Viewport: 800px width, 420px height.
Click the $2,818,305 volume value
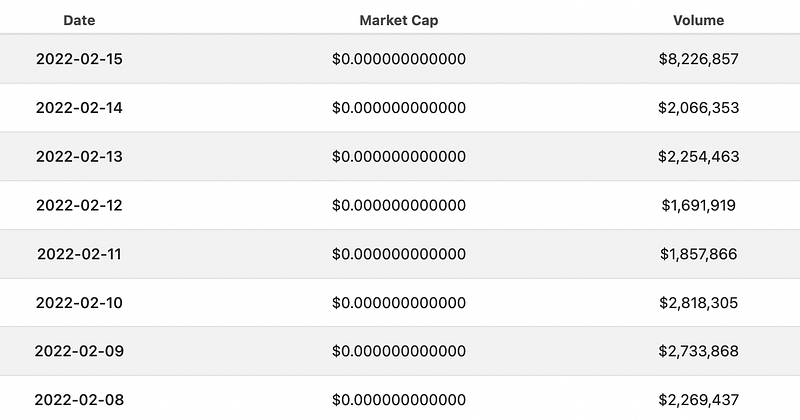coord(698,303)
